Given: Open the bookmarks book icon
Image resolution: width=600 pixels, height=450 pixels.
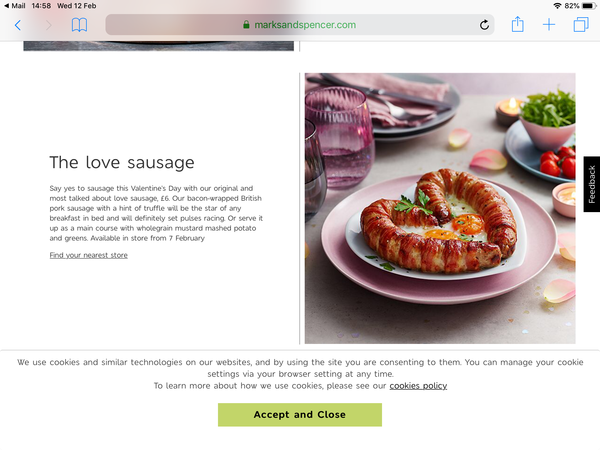Looking at the screenshot, I should [79, 25].
